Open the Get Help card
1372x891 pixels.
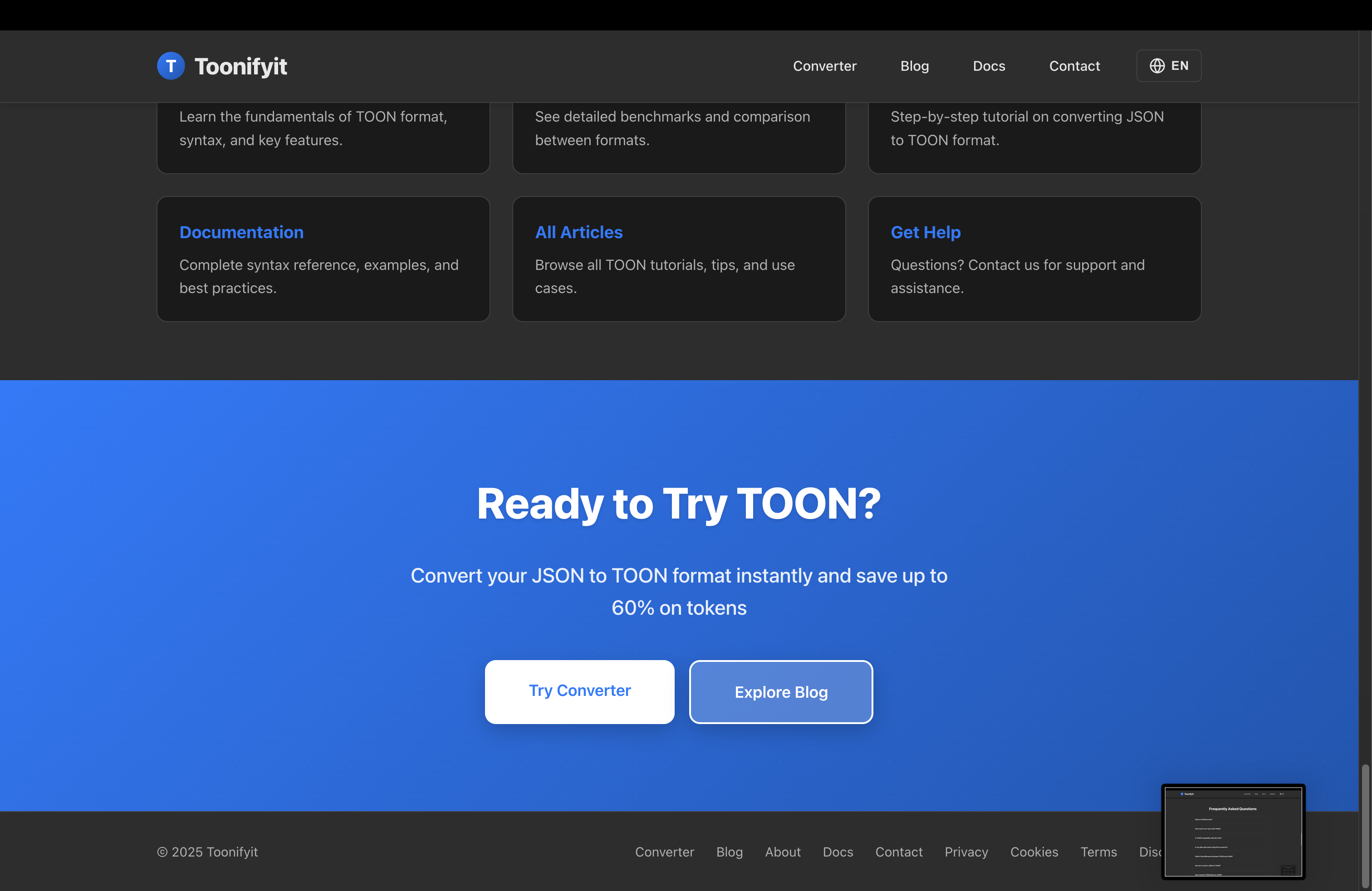pyautogui.click(x=925, y=232)
